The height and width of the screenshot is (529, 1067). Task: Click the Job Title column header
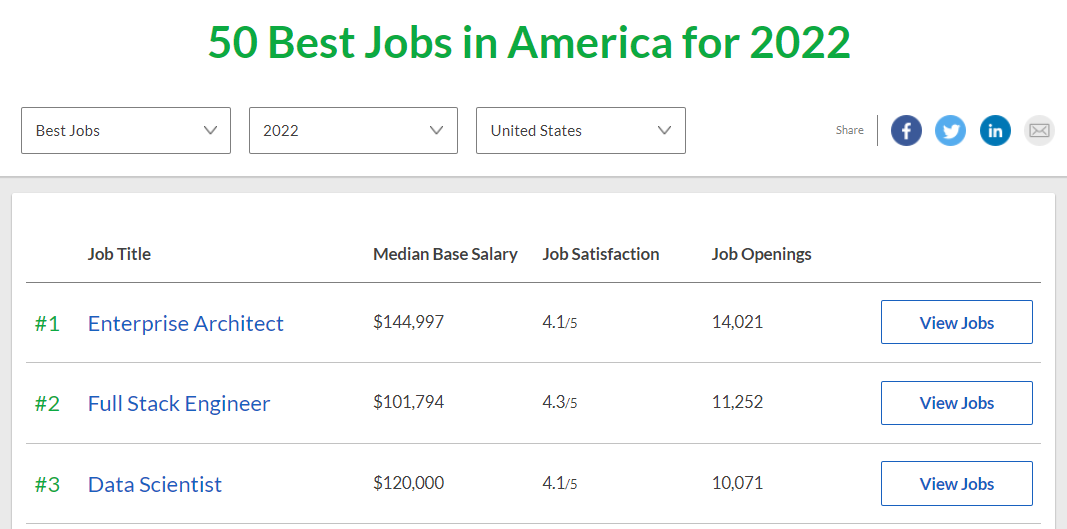pos(119,254)
